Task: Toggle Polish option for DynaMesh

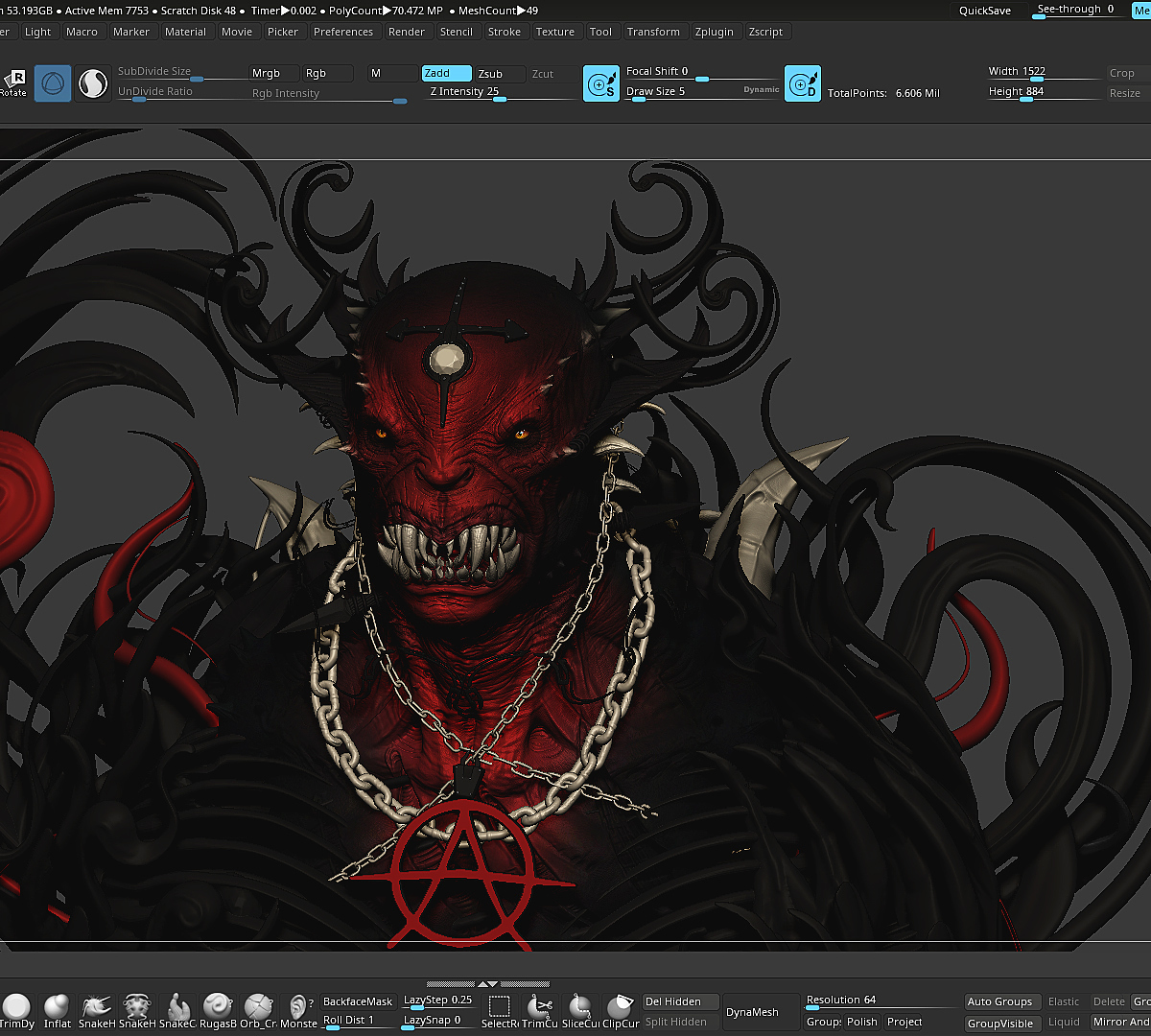Action: pos(861,1022)
